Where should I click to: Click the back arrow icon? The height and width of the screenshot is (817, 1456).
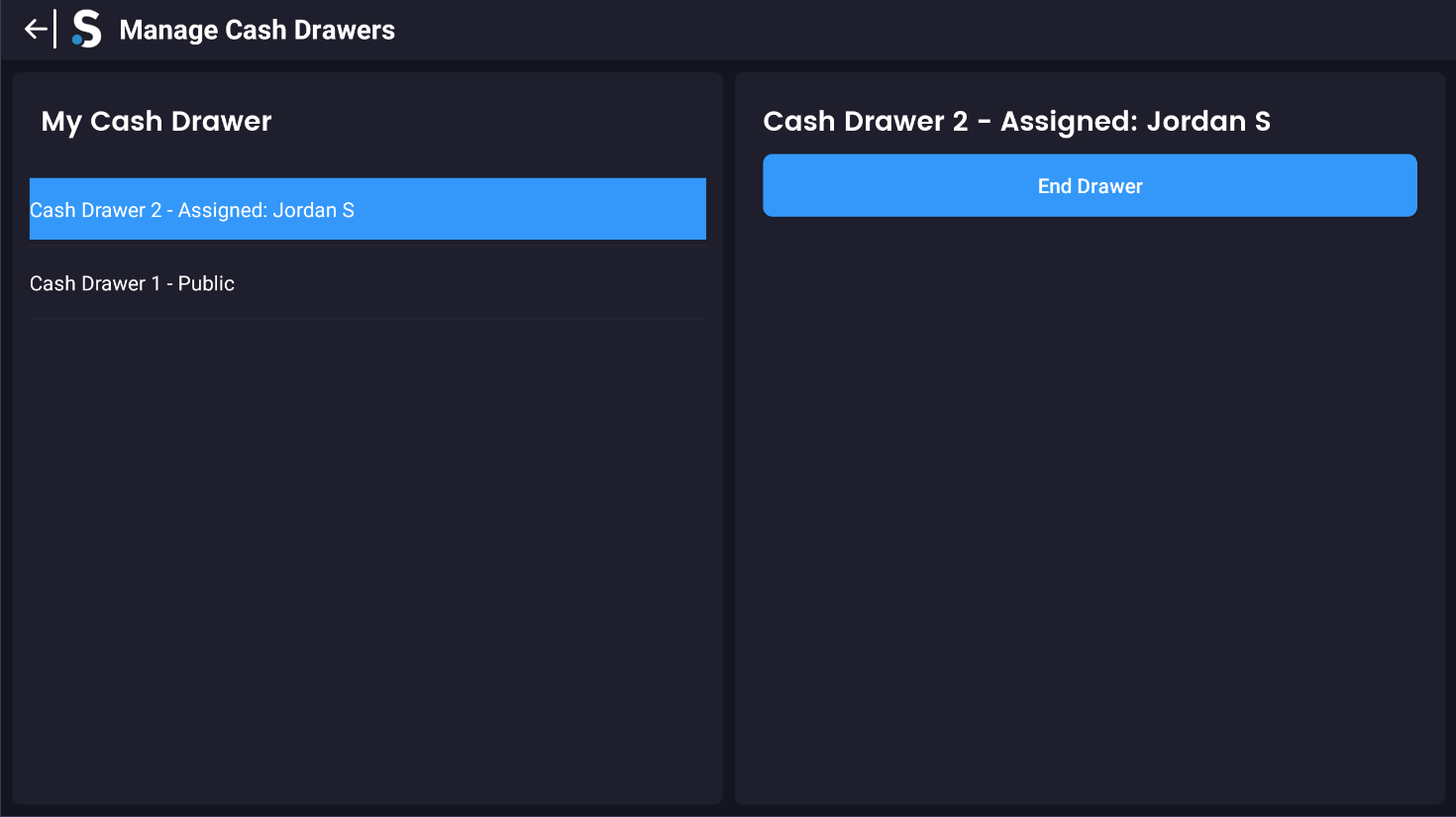(36, 30)
